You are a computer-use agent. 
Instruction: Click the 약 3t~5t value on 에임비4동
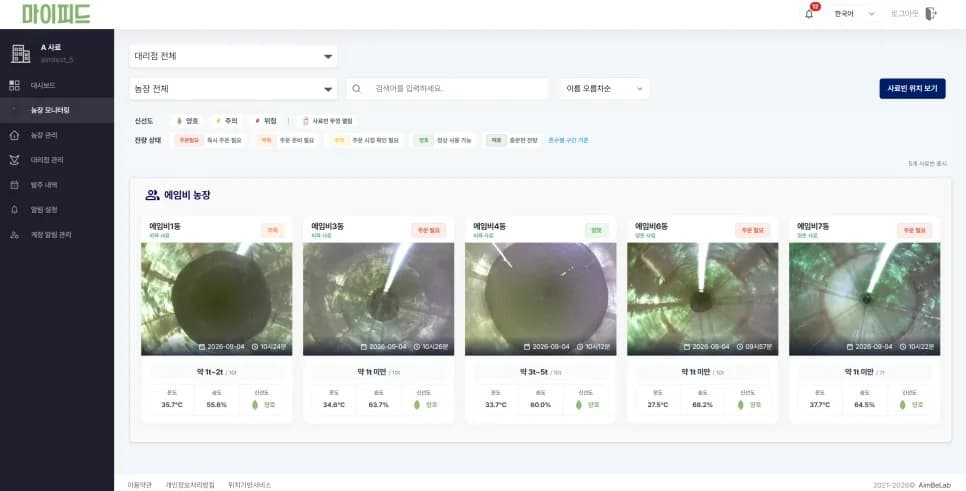[534, 372]
